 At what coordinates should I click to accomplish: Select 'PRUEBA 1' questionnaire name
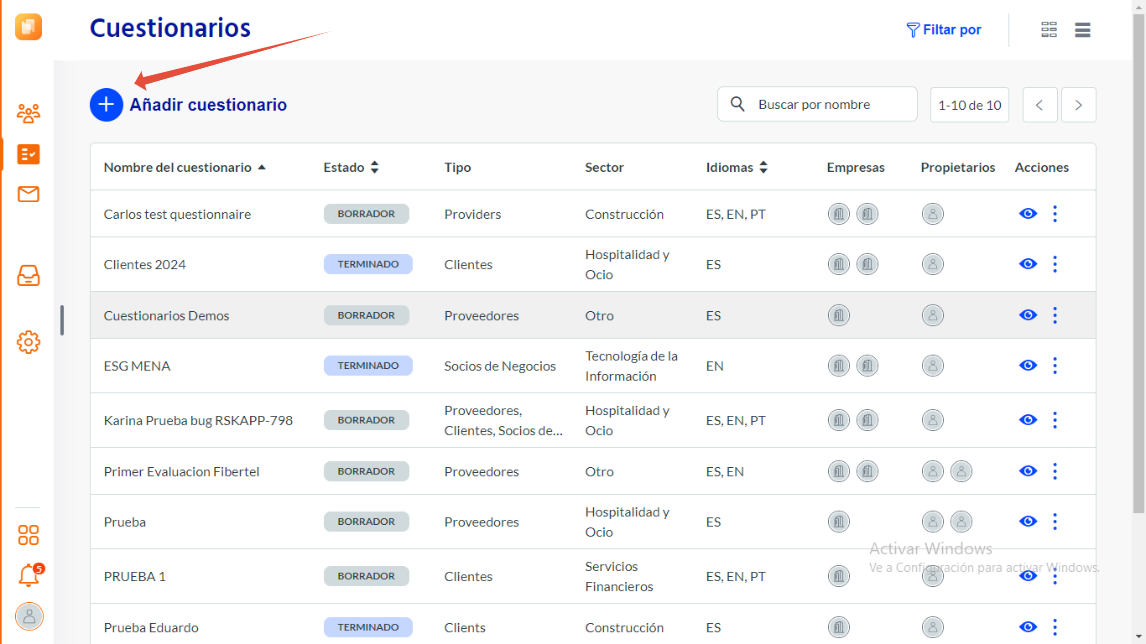tap(134, 576)
